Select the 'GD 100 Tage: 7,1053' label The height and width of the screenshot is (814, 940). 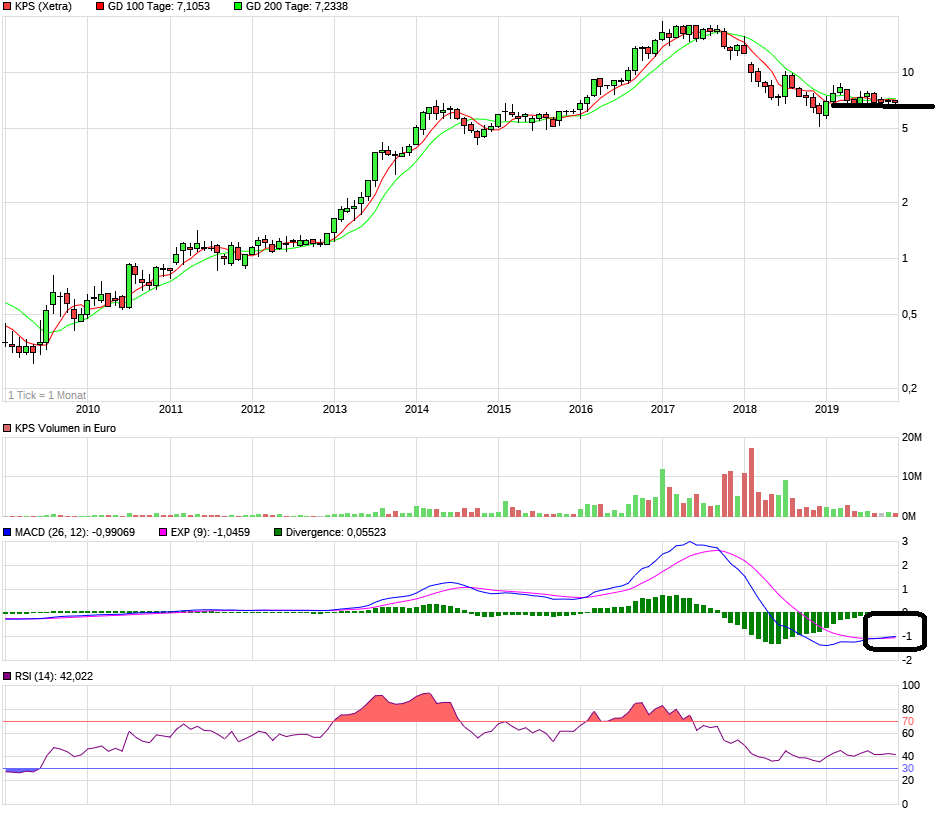tap(159, 7)
